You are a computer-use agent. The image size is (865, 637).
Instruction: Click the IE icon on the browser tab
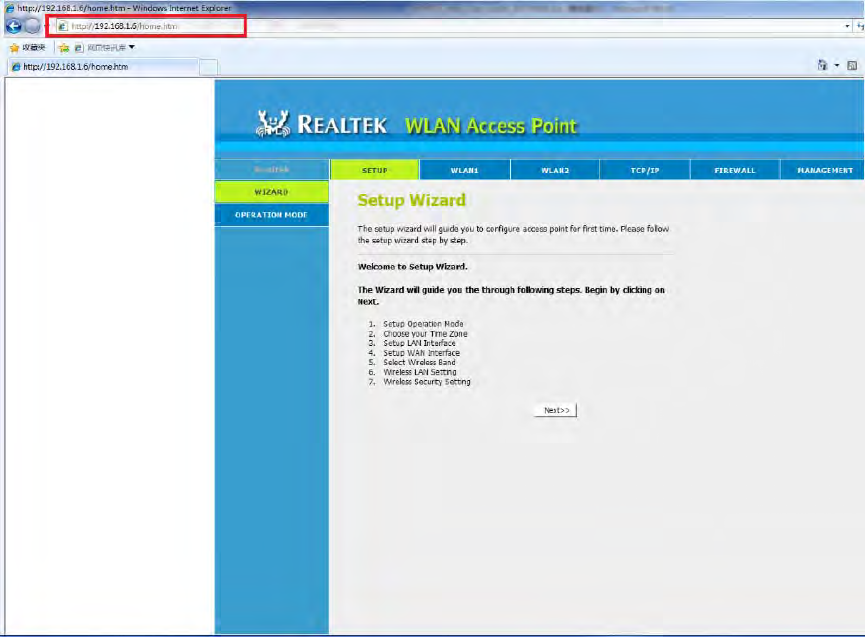pos(16,67)
